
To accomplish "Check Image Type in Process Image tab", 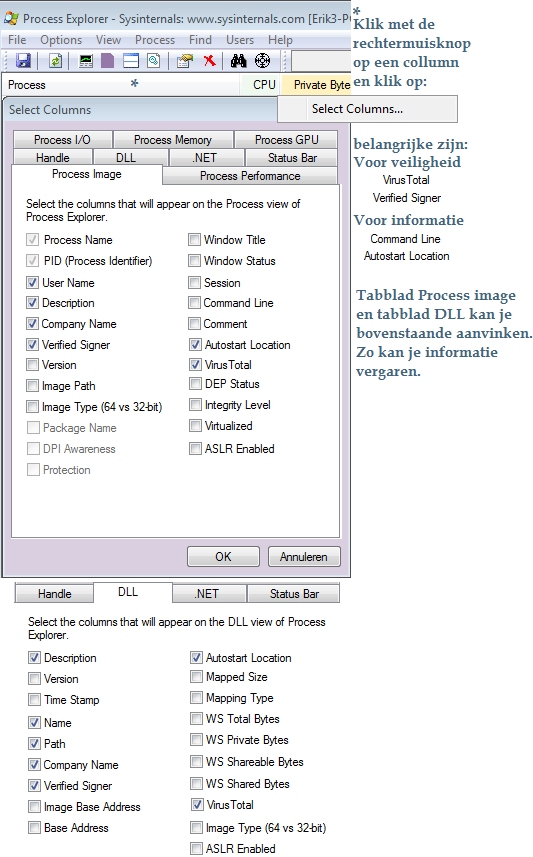I will (33, 407).
